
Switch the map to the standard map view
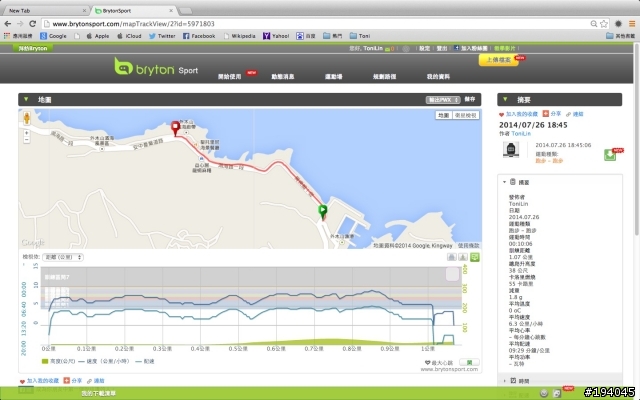point(444,116)
